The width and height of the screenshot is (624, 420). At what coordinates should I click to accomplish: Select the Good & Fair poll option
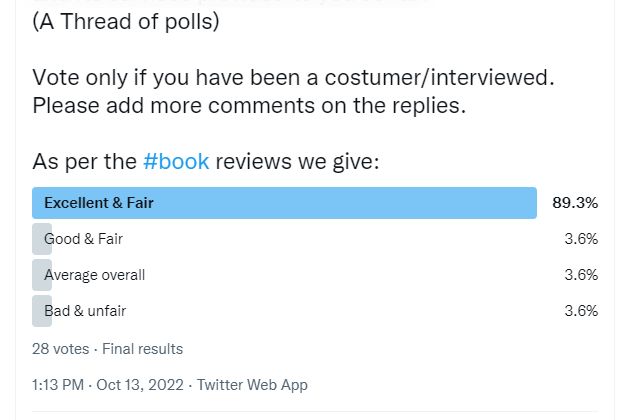[x=83, y=239]
